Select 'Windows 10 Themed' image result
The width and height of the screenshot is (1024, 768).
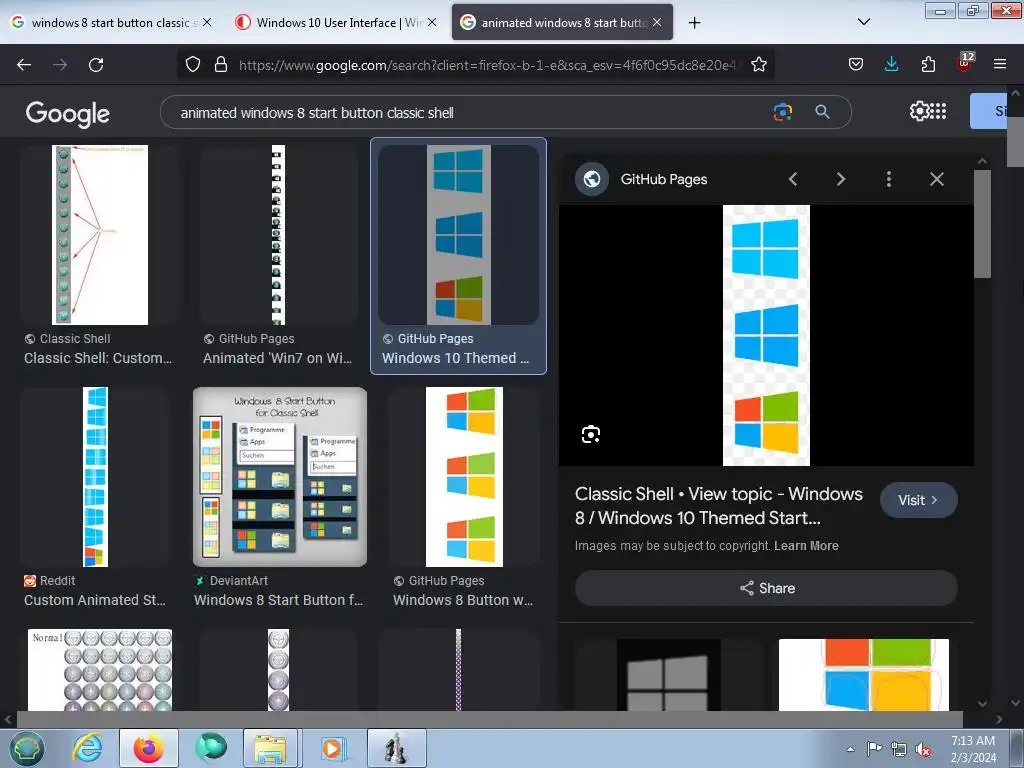pos(458,255)
